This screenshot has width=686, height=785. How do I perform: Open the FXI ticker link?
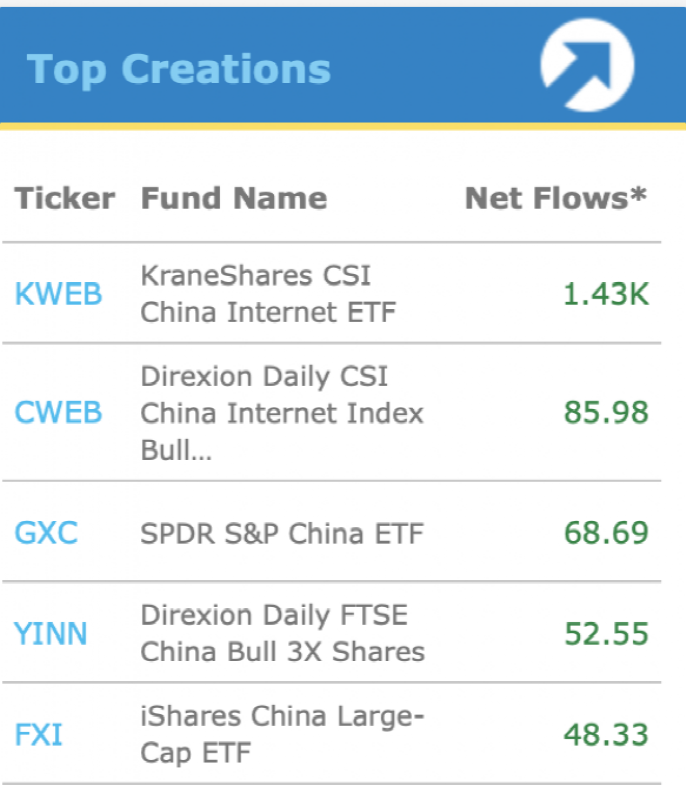coord(38,735)
